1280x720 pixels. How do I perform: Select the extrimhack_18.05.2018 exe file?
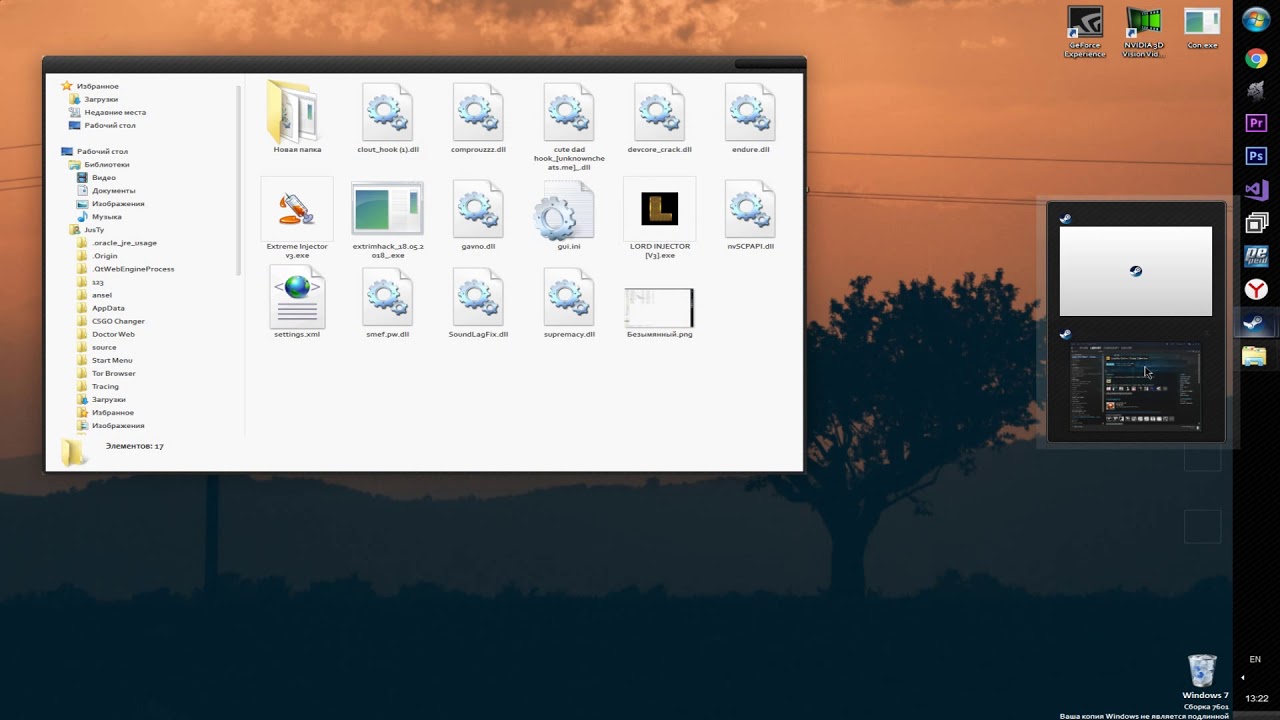[x=388, y=220]
